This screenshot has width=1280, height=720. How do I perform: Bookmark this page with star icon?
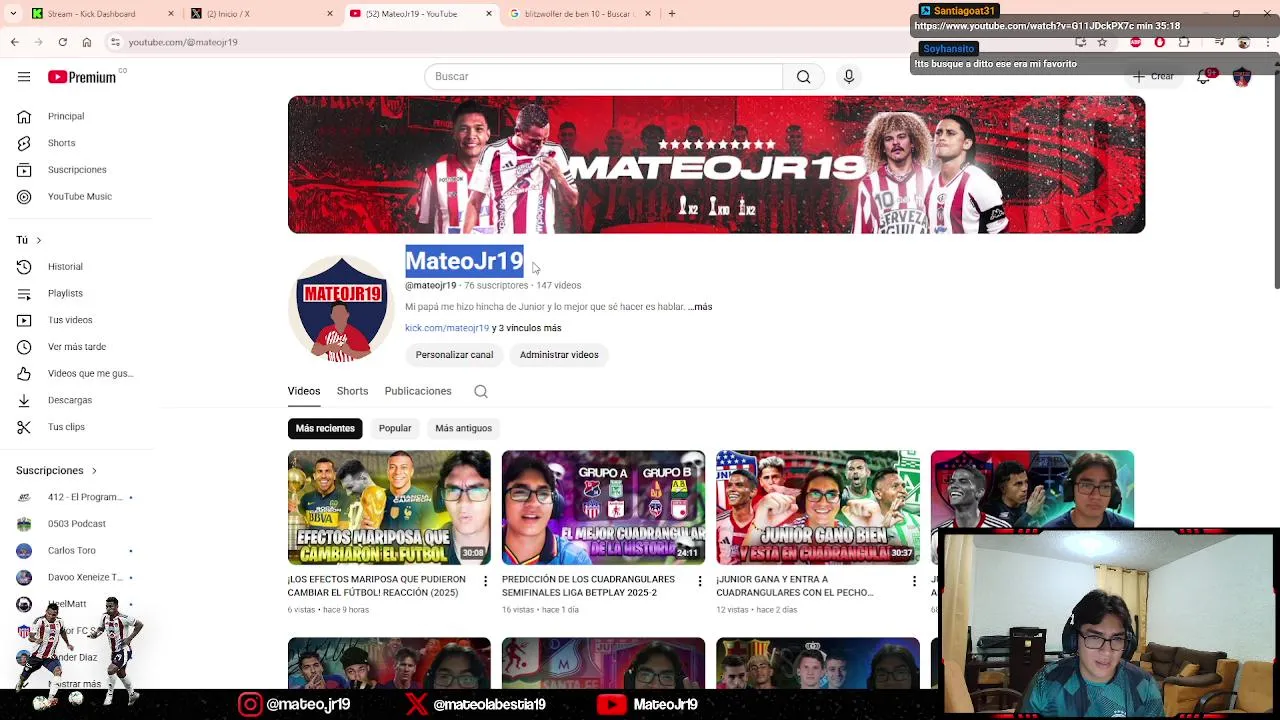pyautogui.click(x=1102, y=42)
